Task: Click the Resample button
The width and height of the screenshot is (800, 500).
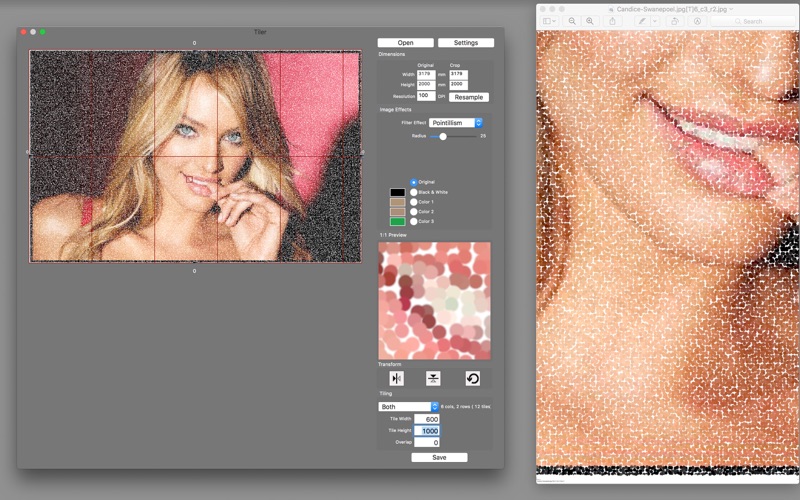Action: [x=469, y=97]
